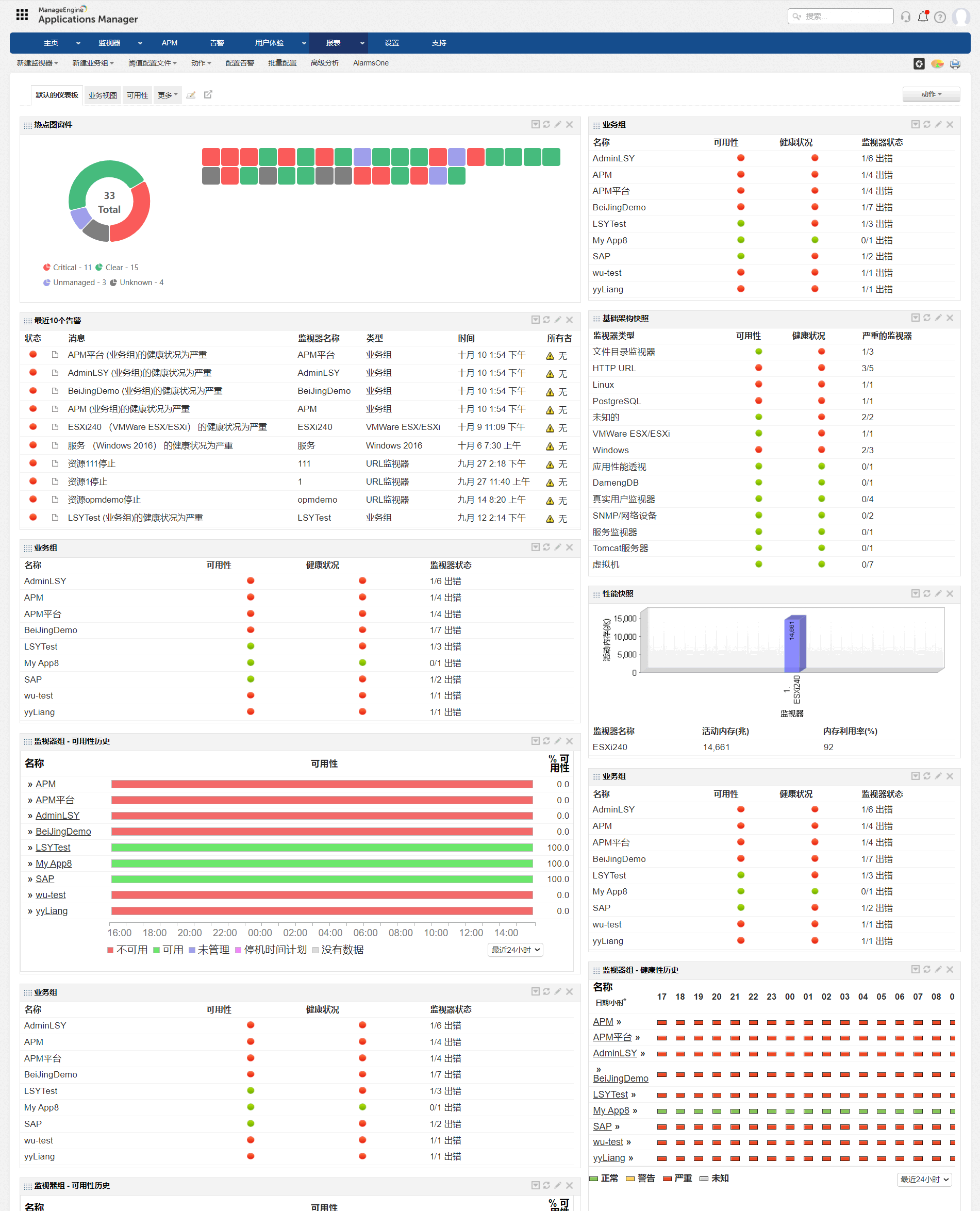The height and width of the screenshot is (1211, 980).
Task: Open support via the headset icon
Action: point(905,17)
